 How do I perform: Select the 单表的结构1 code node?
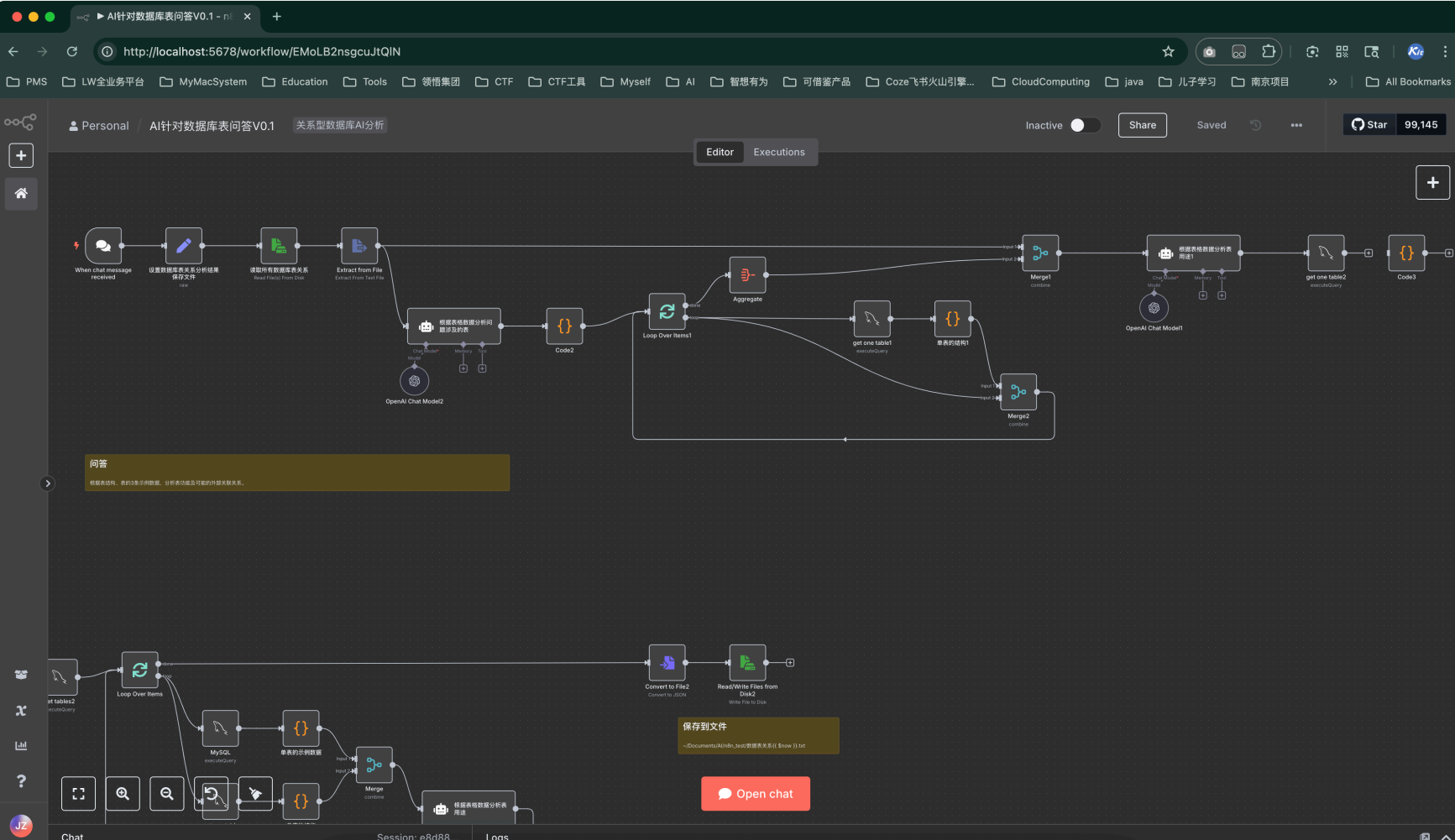tap(953, 319)
